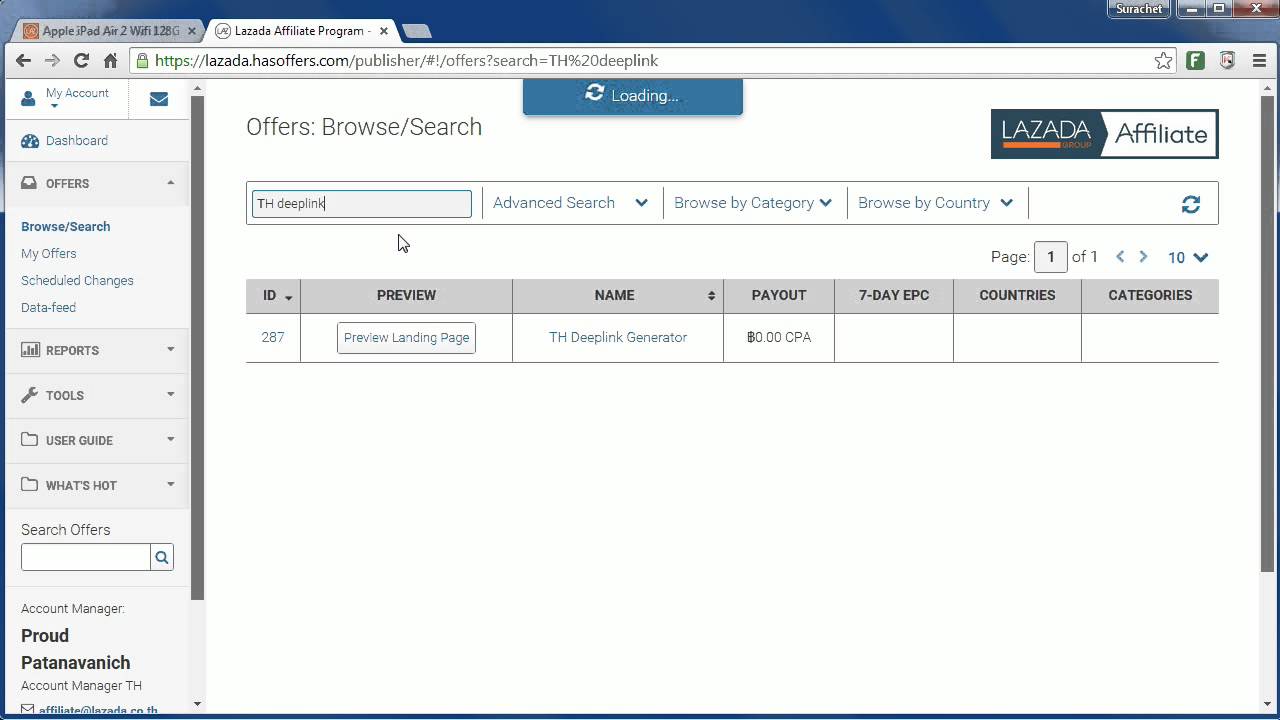
Task: Go back with browser back arrow
Action: (23, 61)
